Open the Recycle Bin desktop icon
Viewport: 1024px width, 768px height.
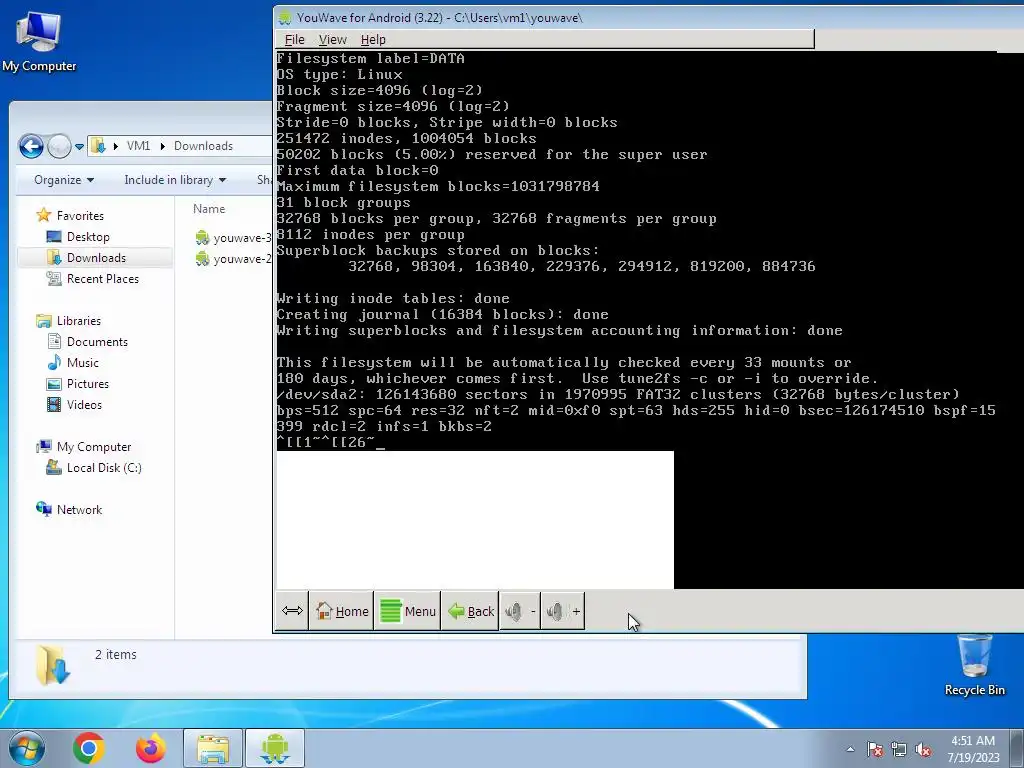(974, 665)
